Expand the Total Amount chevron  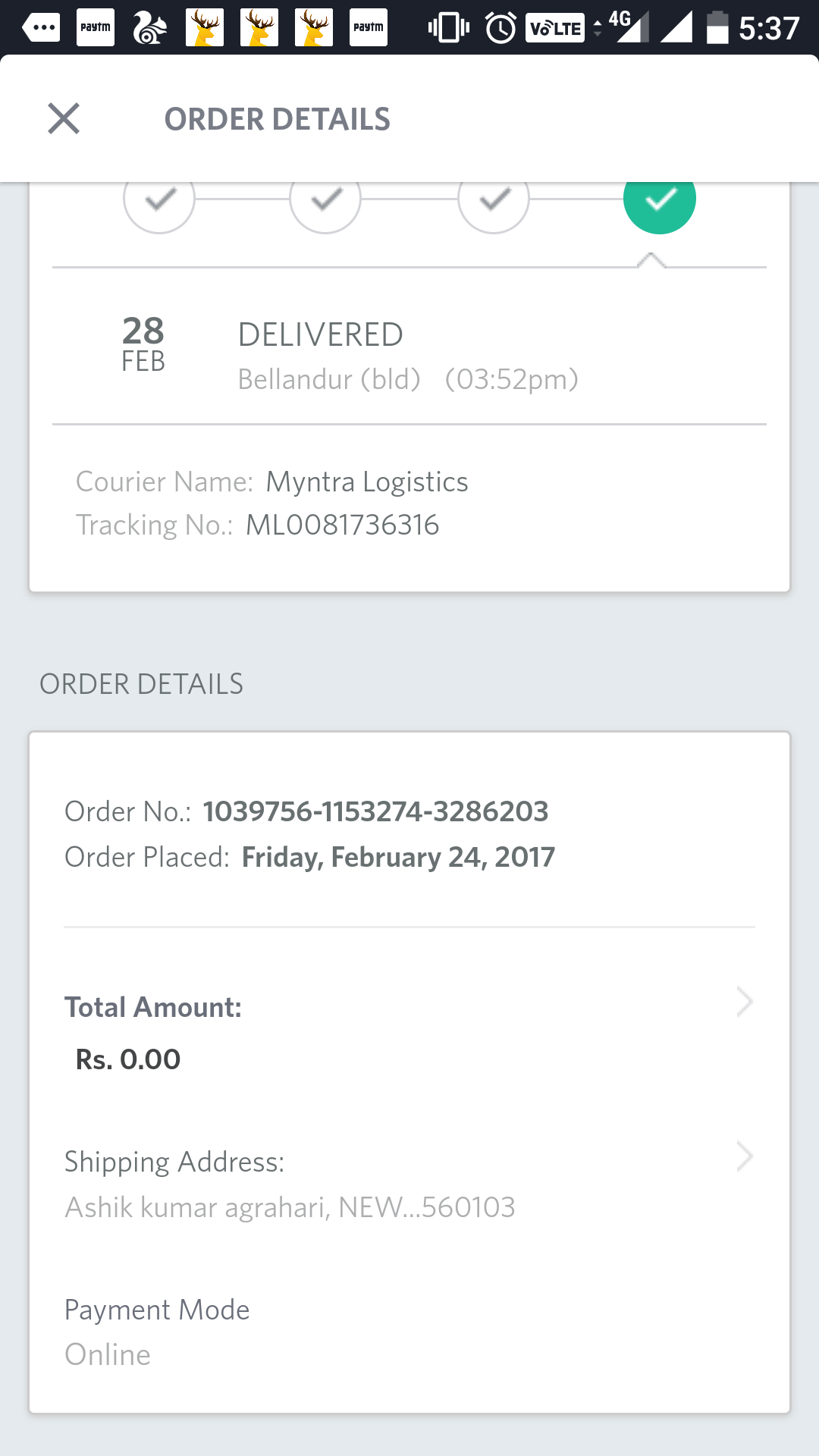pos(745,1002)
